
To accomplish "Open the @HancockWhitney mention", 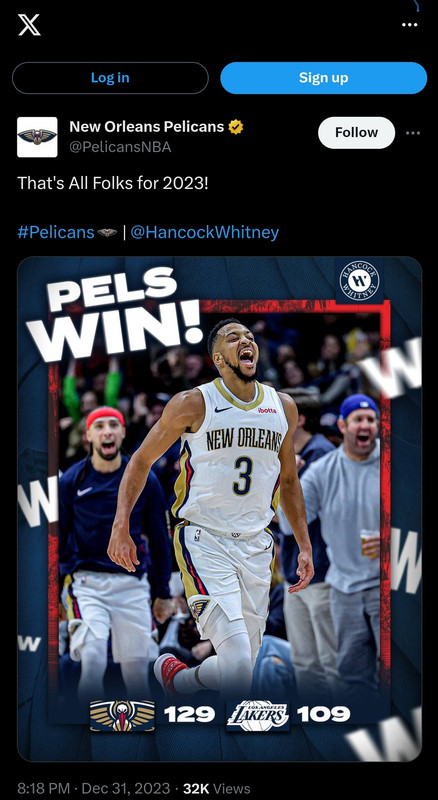I will click(x=205, y=233).
